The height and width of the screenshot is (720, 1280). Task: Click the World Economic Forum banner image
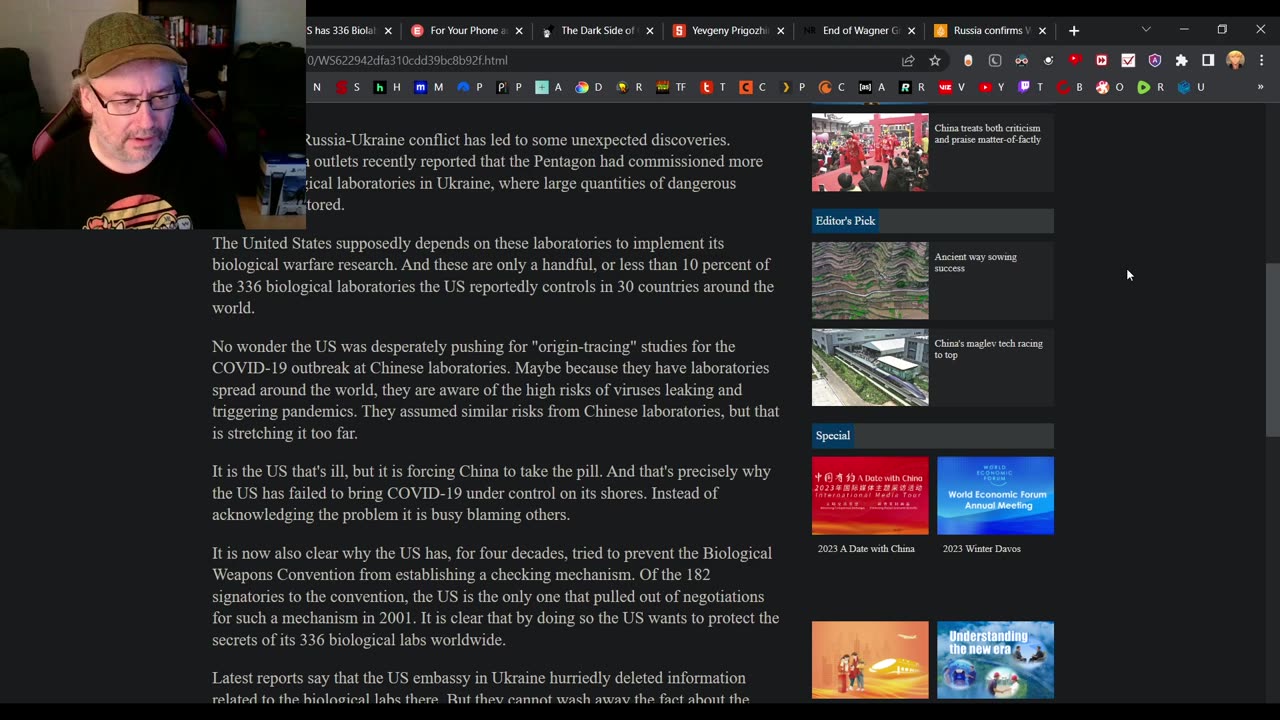[995, 495]
